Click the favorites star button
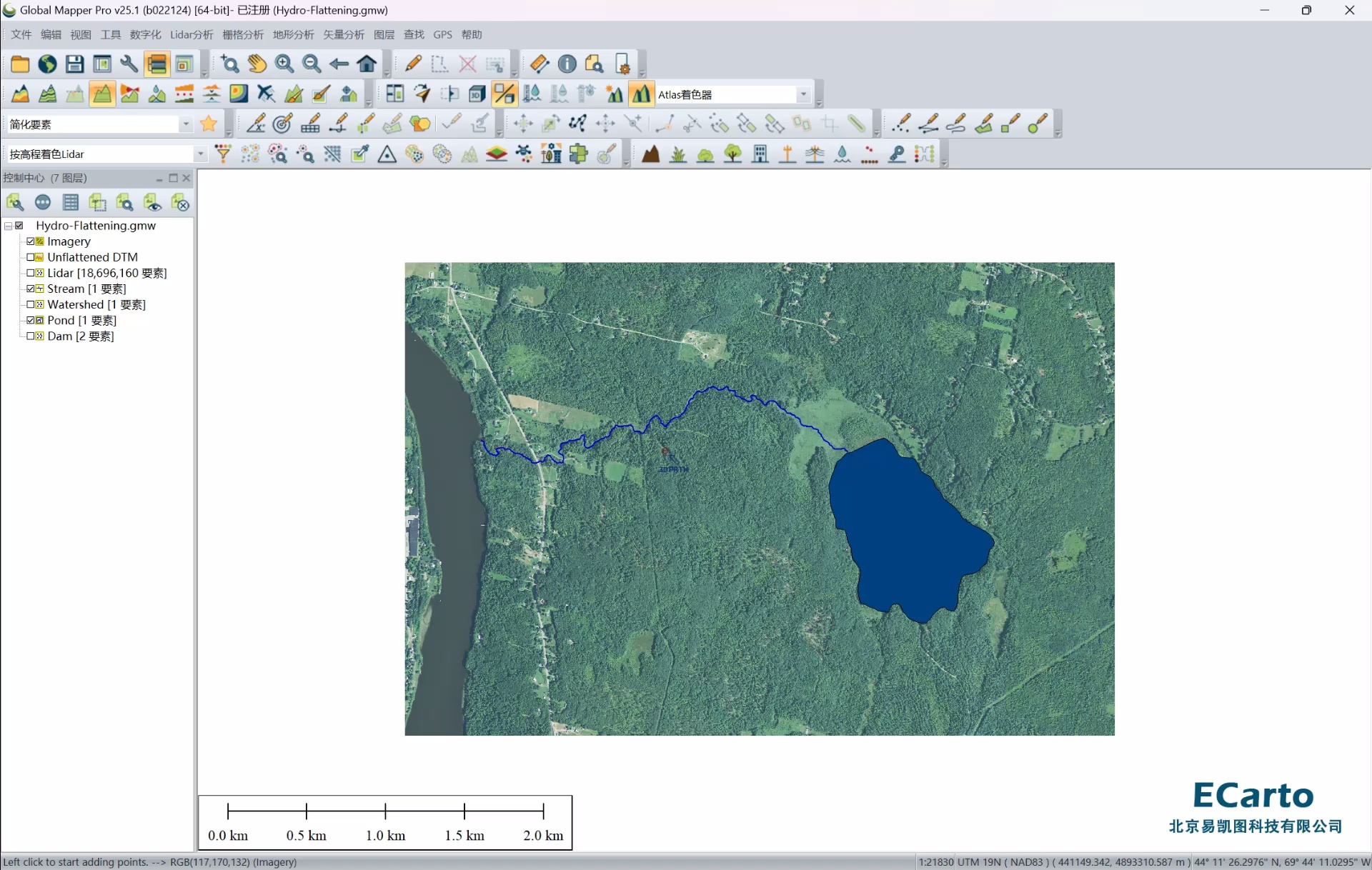Viewport: 1372px width, 870px height. click(209, 124)
